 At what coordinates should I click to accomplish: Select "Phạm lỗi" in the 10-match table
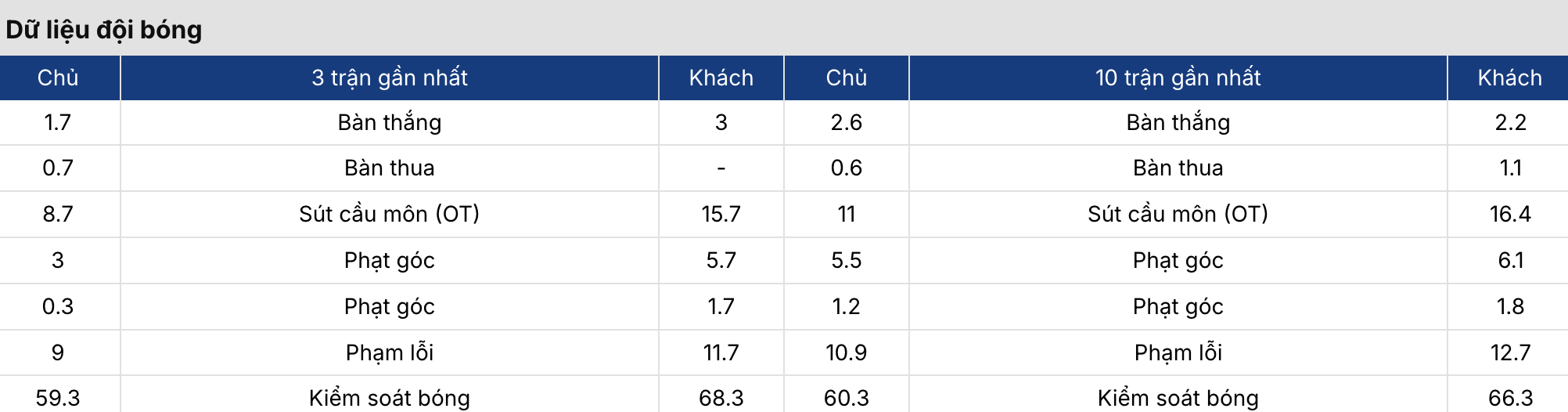click(x=1178, y=352)
